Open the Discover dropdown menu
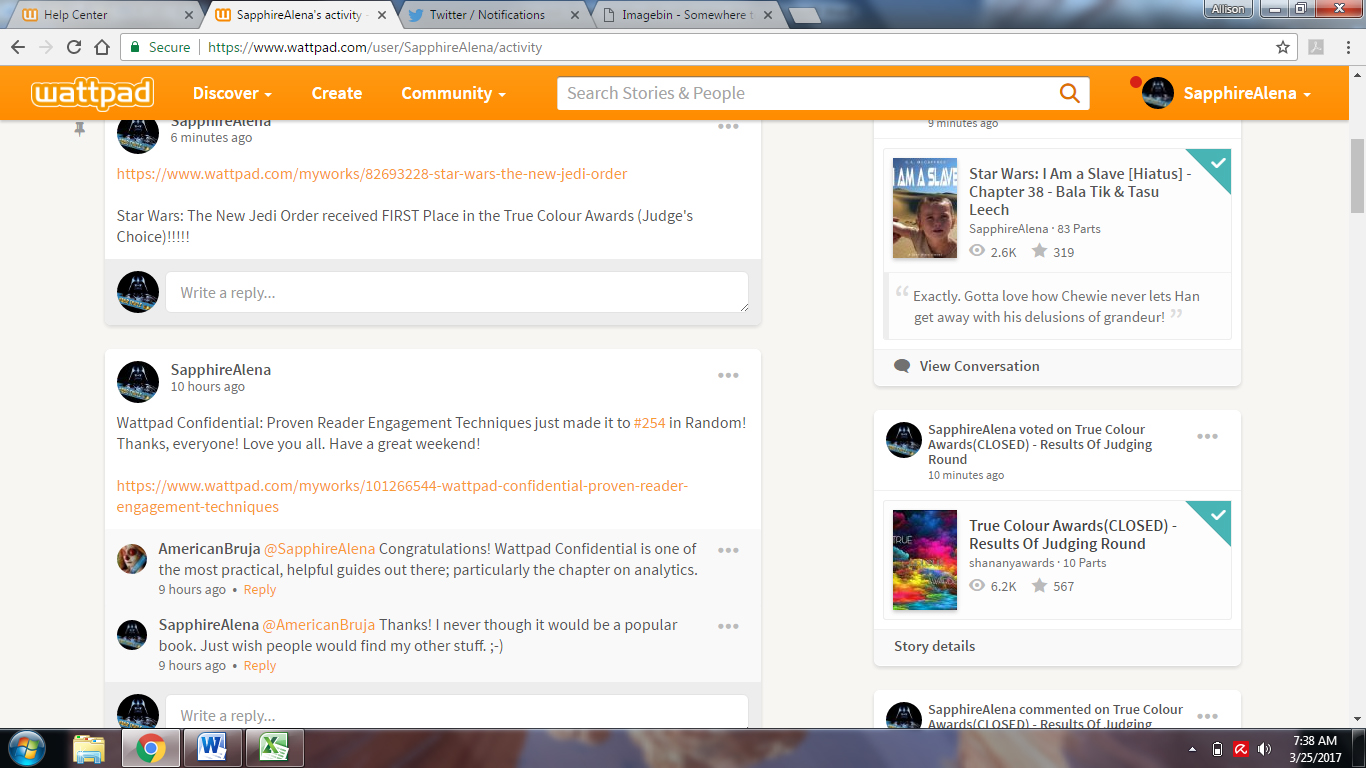 232,93
